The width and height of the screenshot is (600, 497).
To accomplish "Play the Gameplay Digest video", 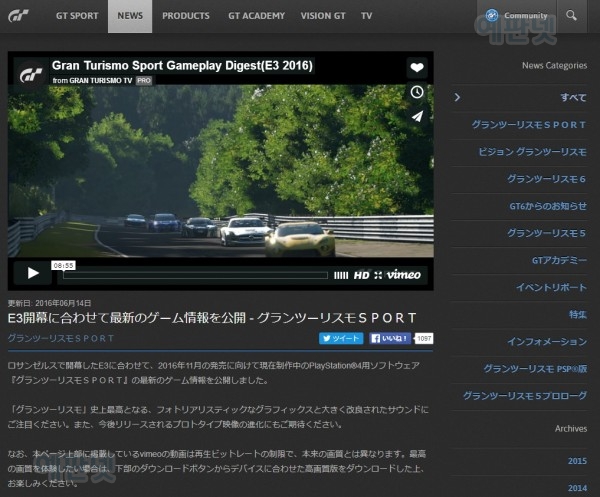I will (33, 273).
